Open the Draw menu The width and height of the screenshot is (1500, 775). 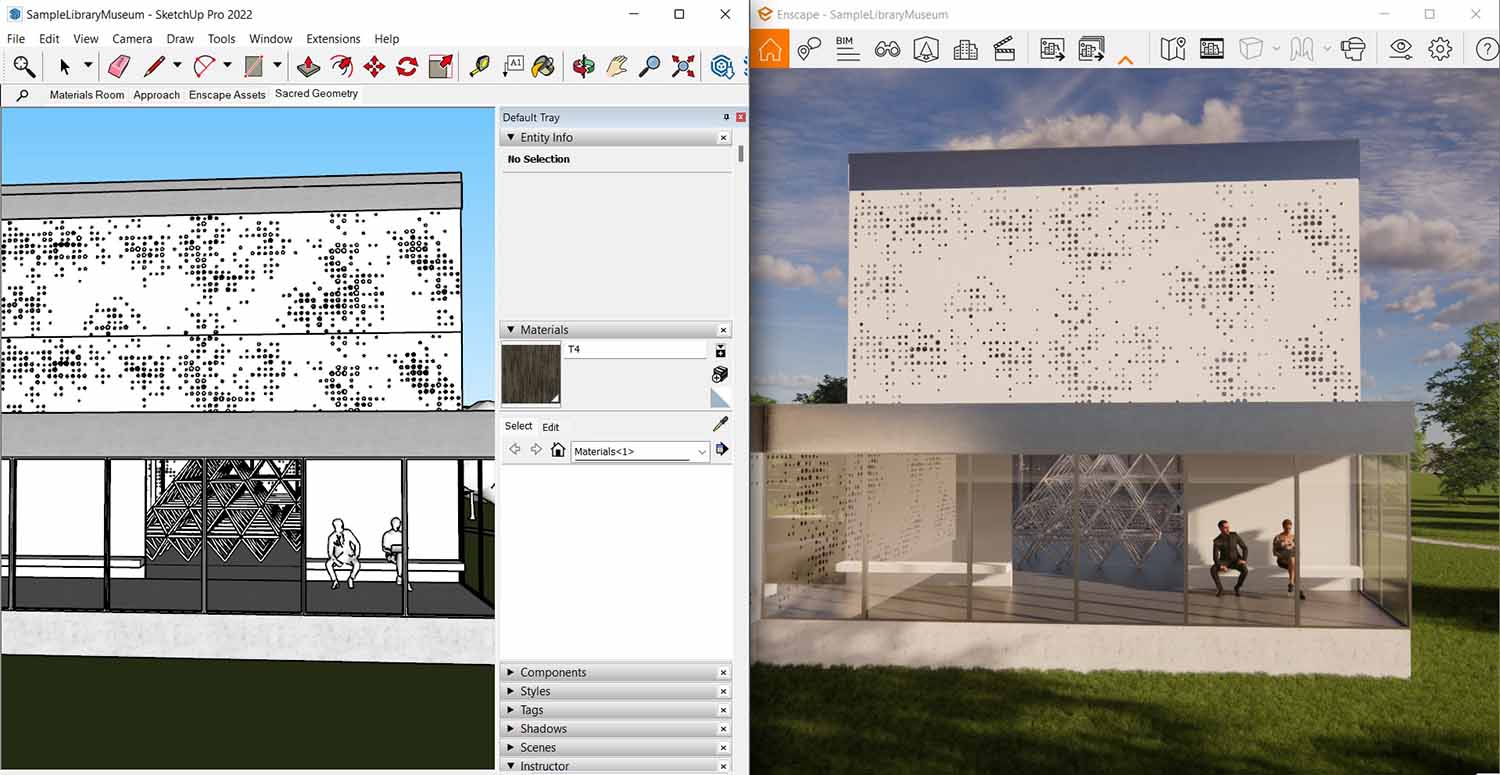coord(180,39)
